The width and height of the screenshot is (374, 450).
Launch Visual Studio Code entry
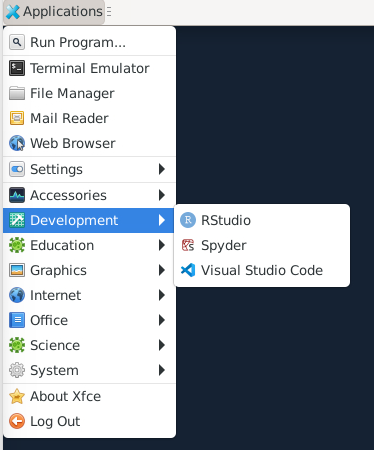pos(262,270)
